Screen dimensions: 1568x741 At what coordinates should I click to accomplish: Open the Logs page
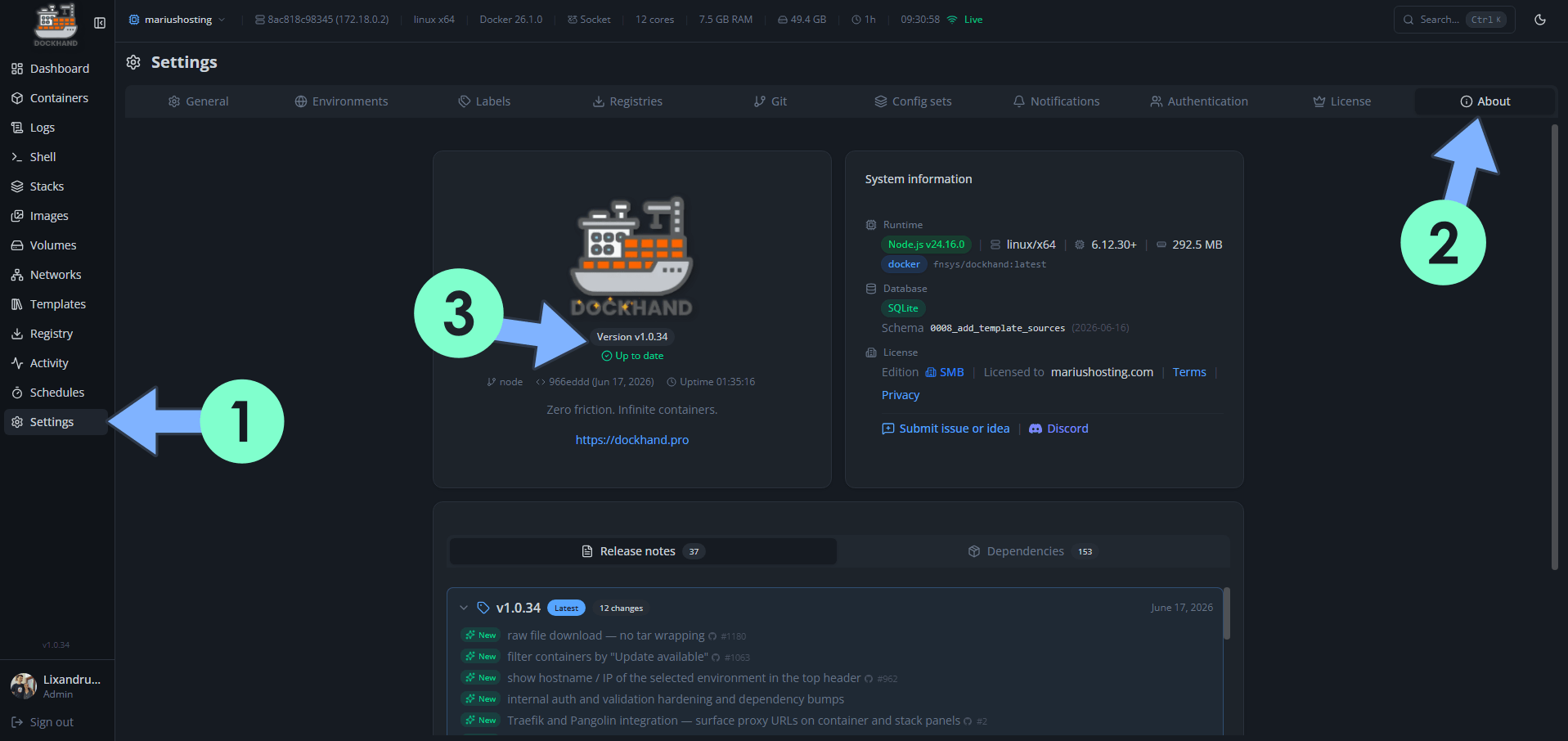56,128
